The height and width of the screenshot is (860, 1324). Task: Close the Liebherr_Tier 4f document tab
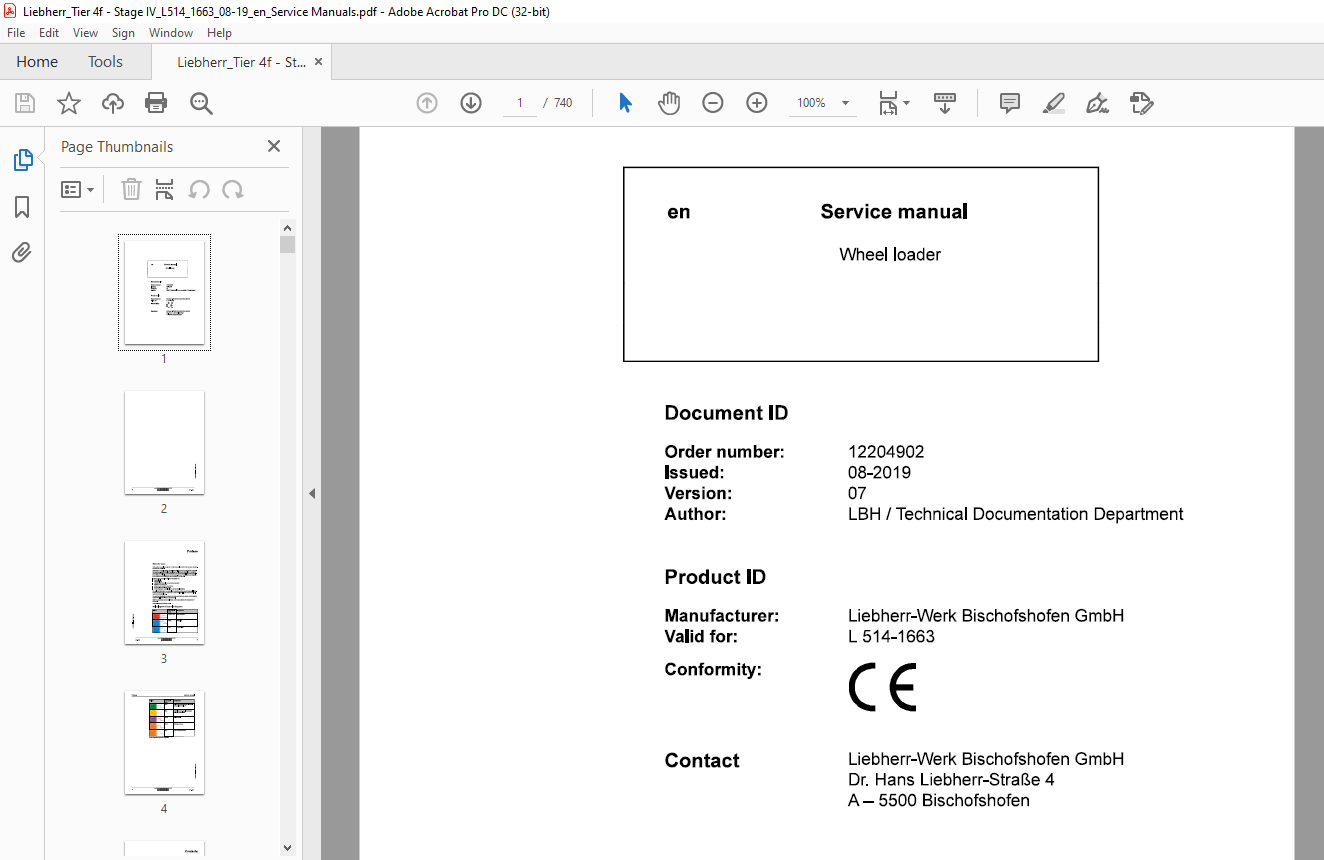click(319, 62)
